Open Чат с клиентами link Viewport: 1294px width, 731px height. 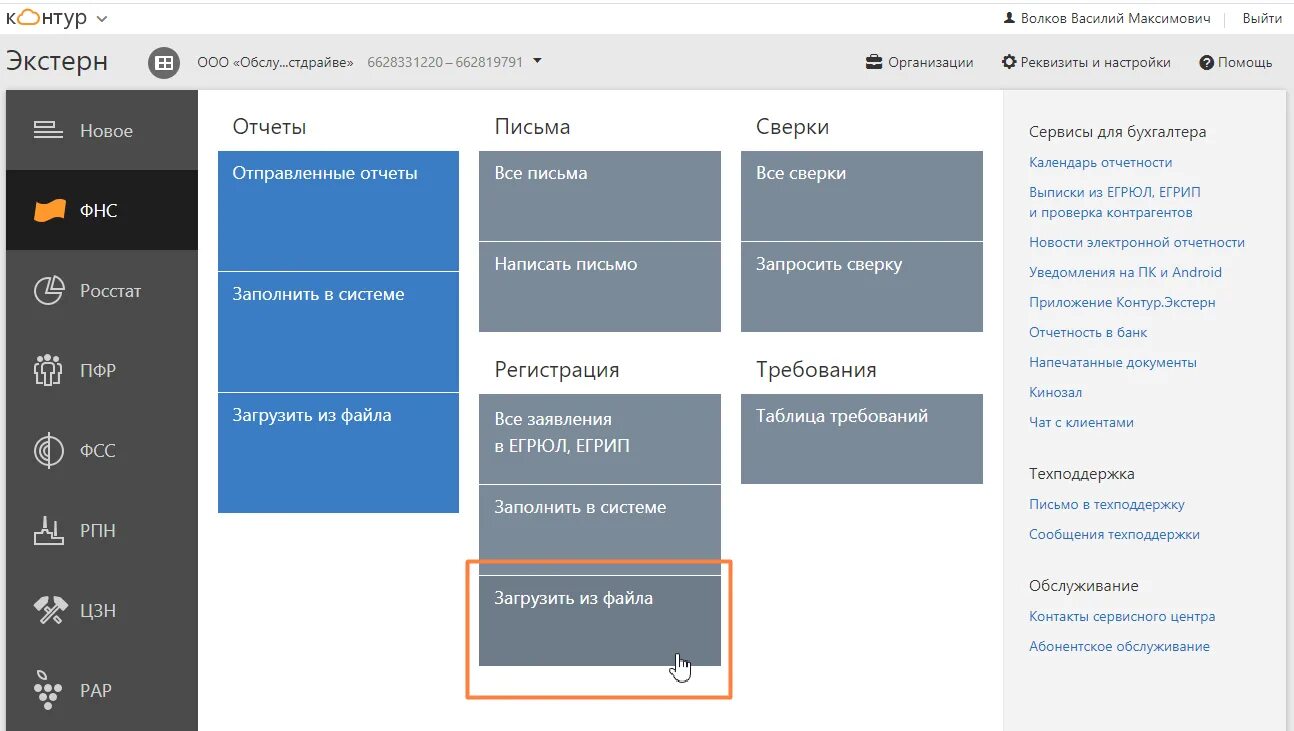(1081, 422)
